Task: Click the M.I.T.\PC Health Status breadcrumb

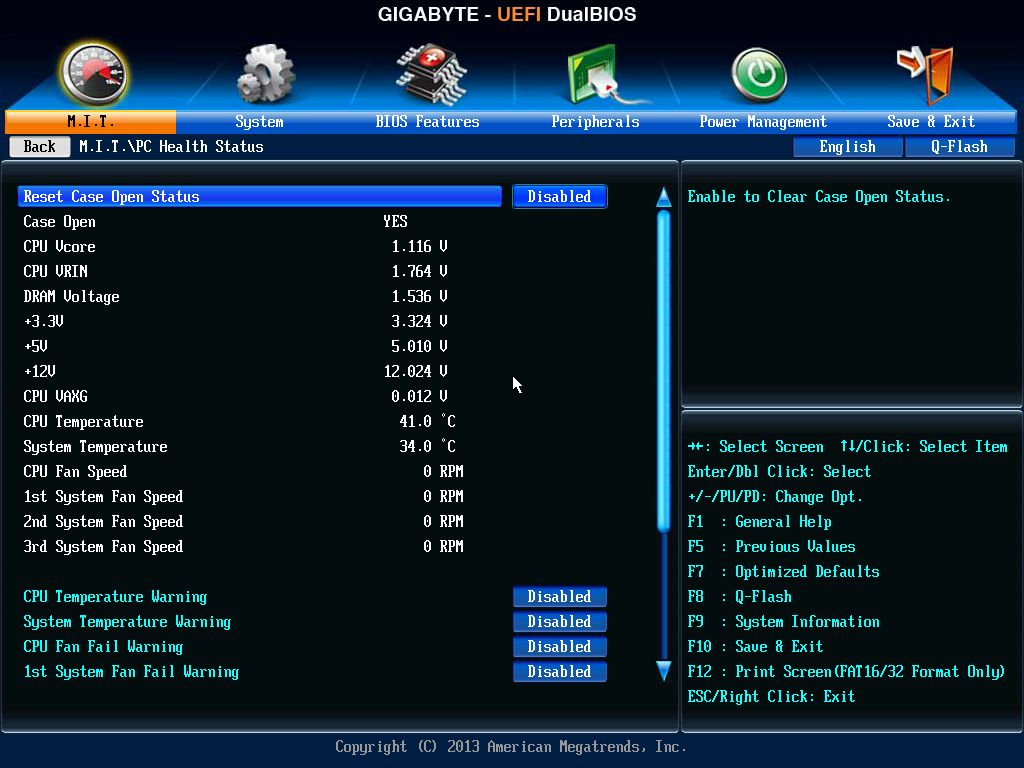Action: (171, 147)
